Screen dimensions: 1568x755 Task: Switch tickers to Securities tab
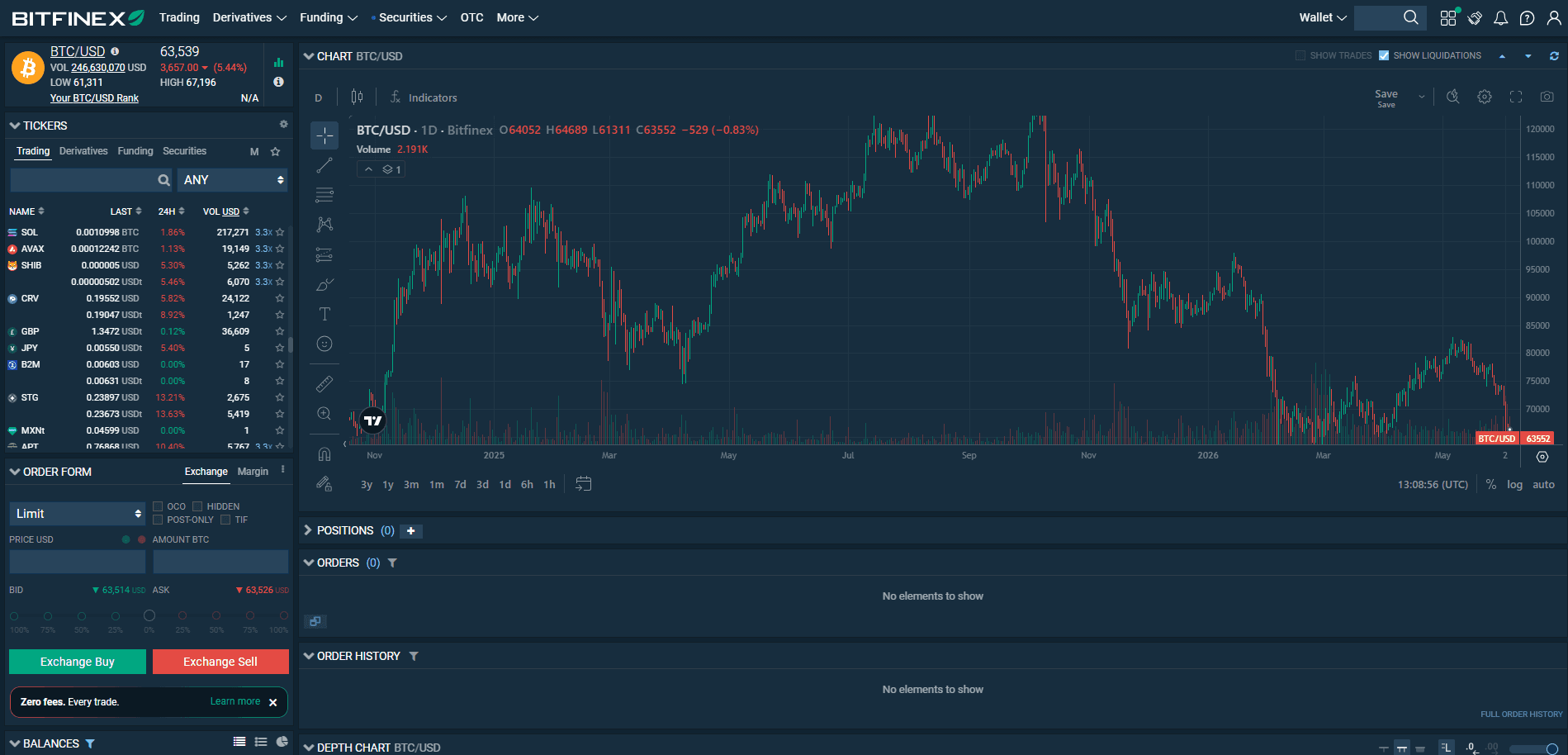(184, 151)
